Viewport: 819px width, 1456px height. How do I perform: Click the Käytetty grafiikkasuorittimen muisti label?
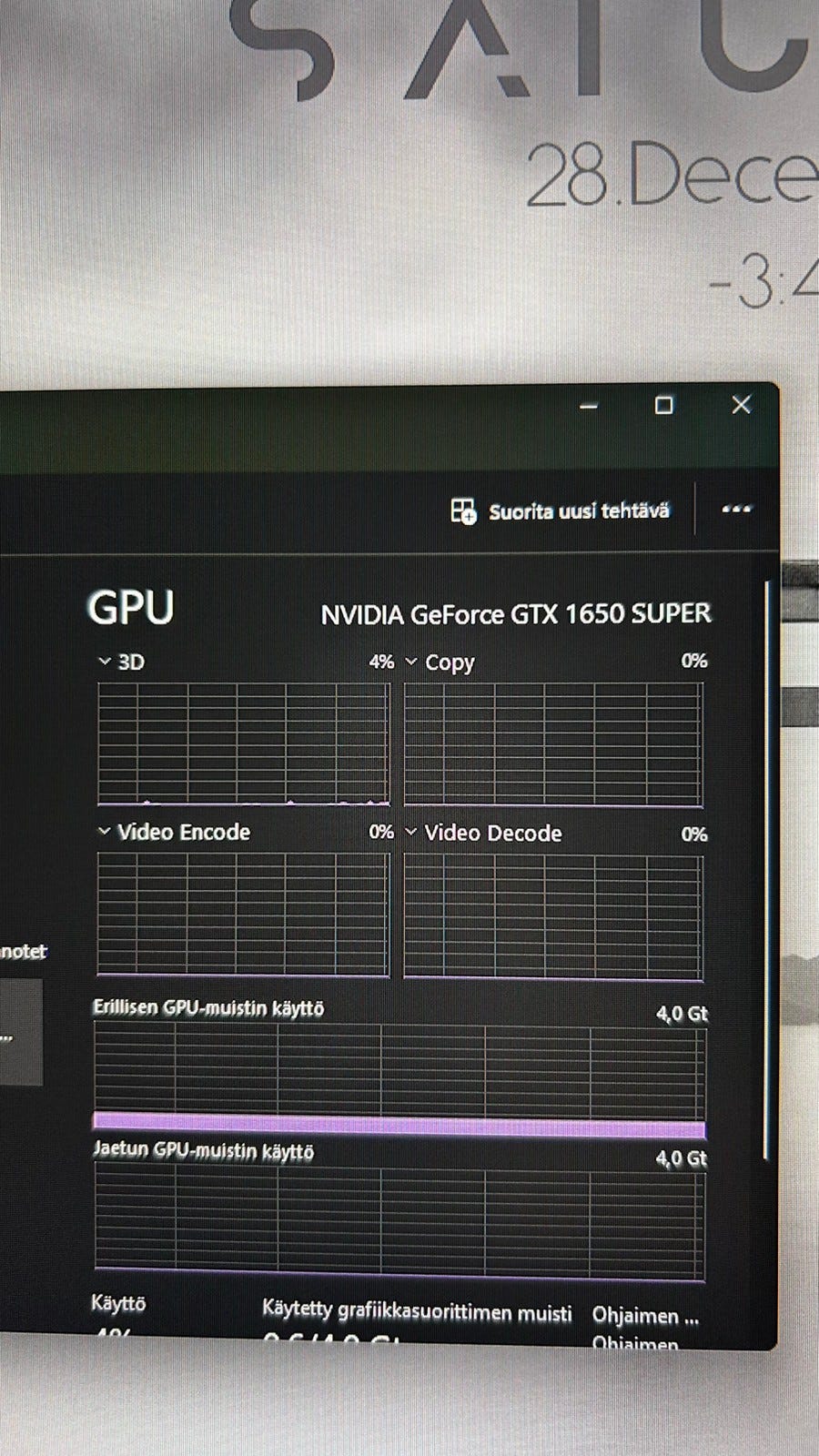tap(417, 1311)
